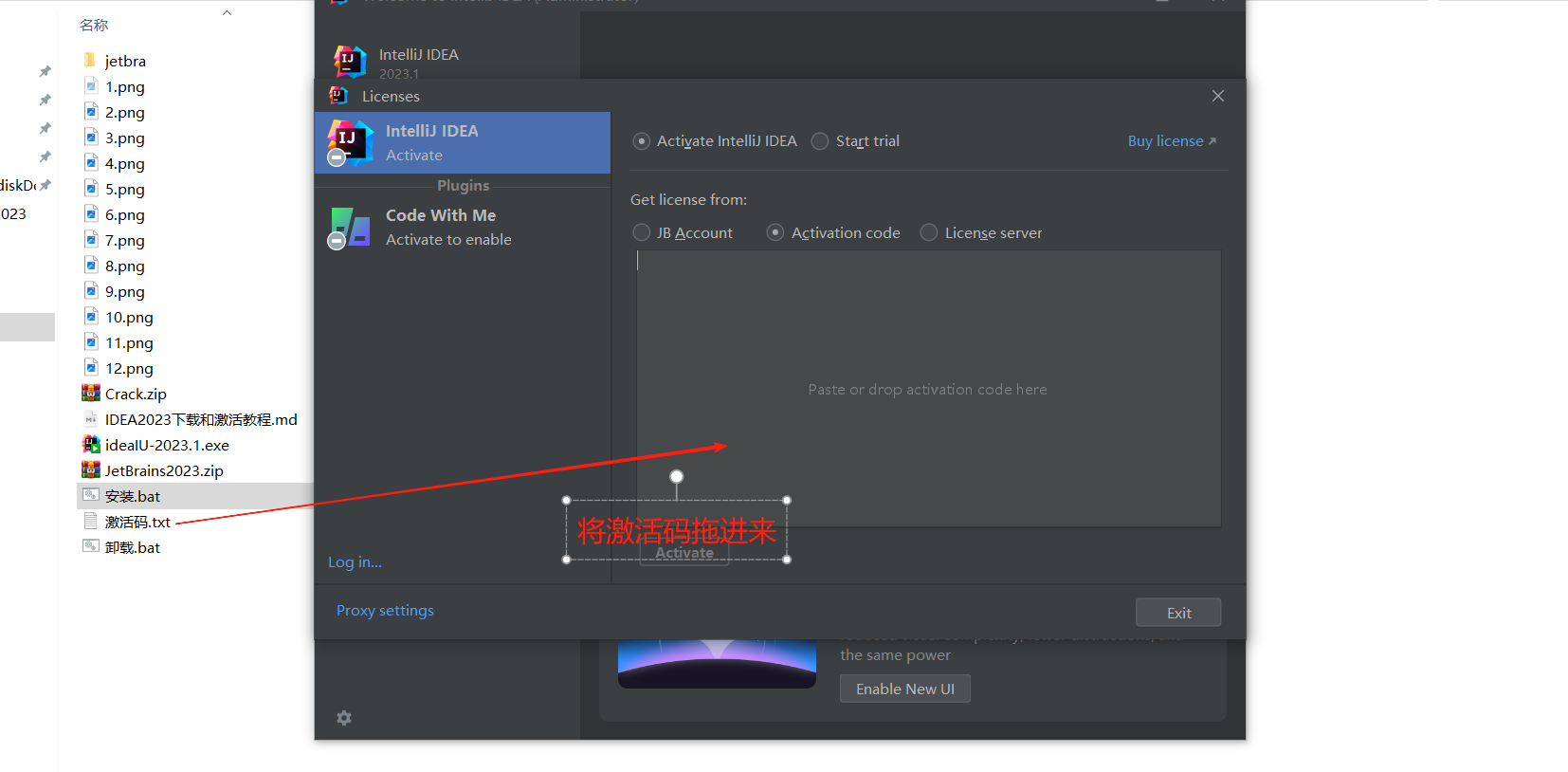Screen dimensions: 1568x772
Task: Click the JetBrains2023.zip archive icon
Action: 91,469
